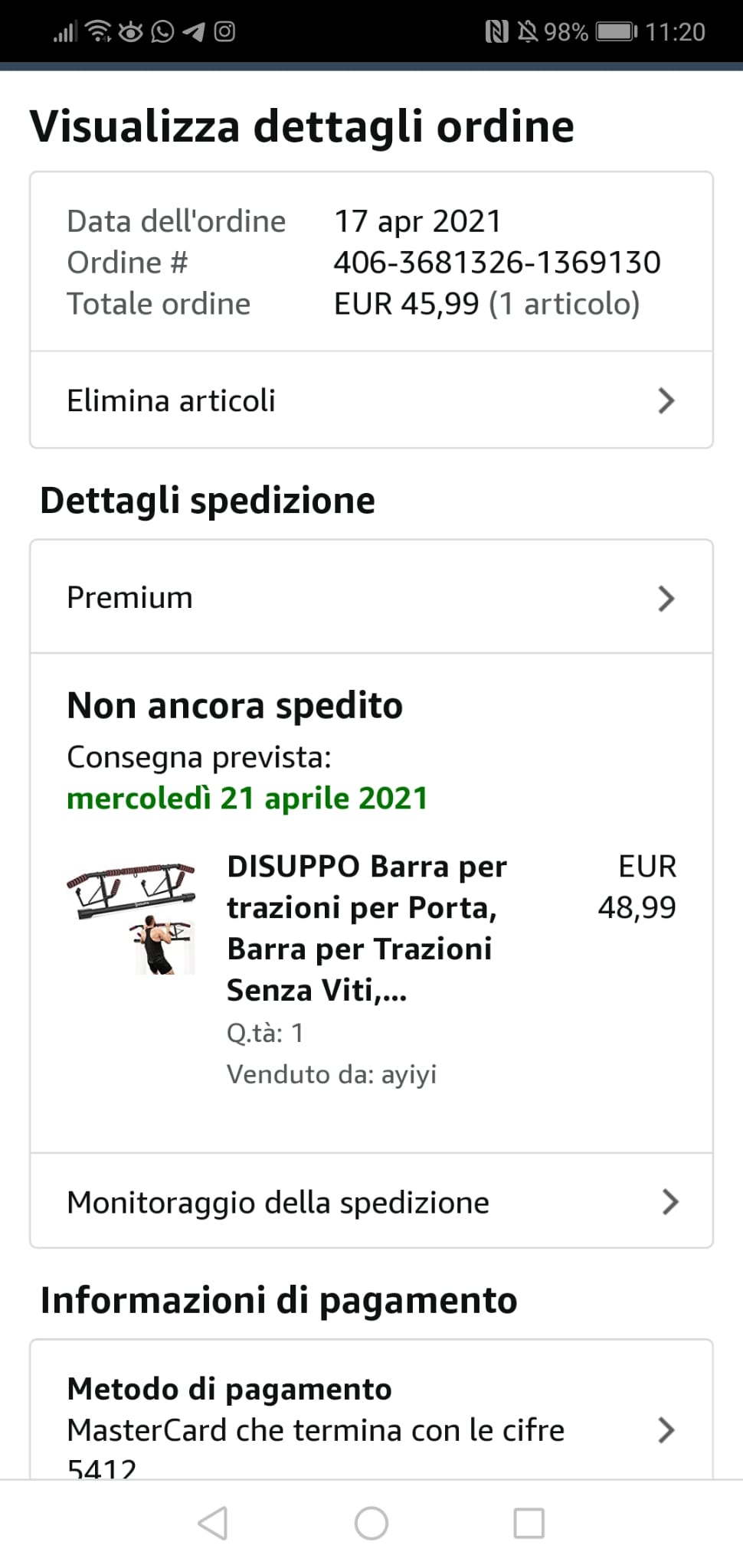Tap the muted notifications bell icon
743x1568 pixels.
click(x=528, y=31)
